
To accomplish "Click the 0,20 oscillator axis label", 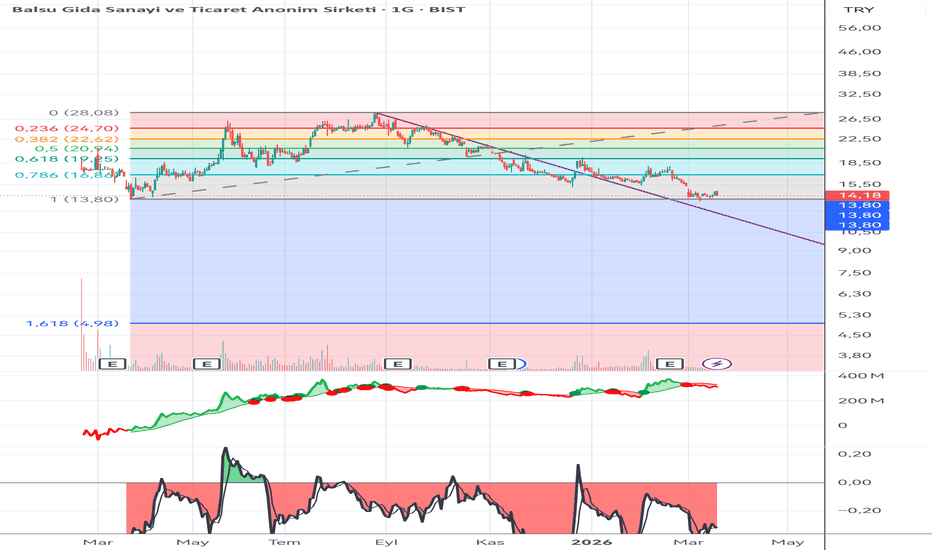I will pos(855,454).
